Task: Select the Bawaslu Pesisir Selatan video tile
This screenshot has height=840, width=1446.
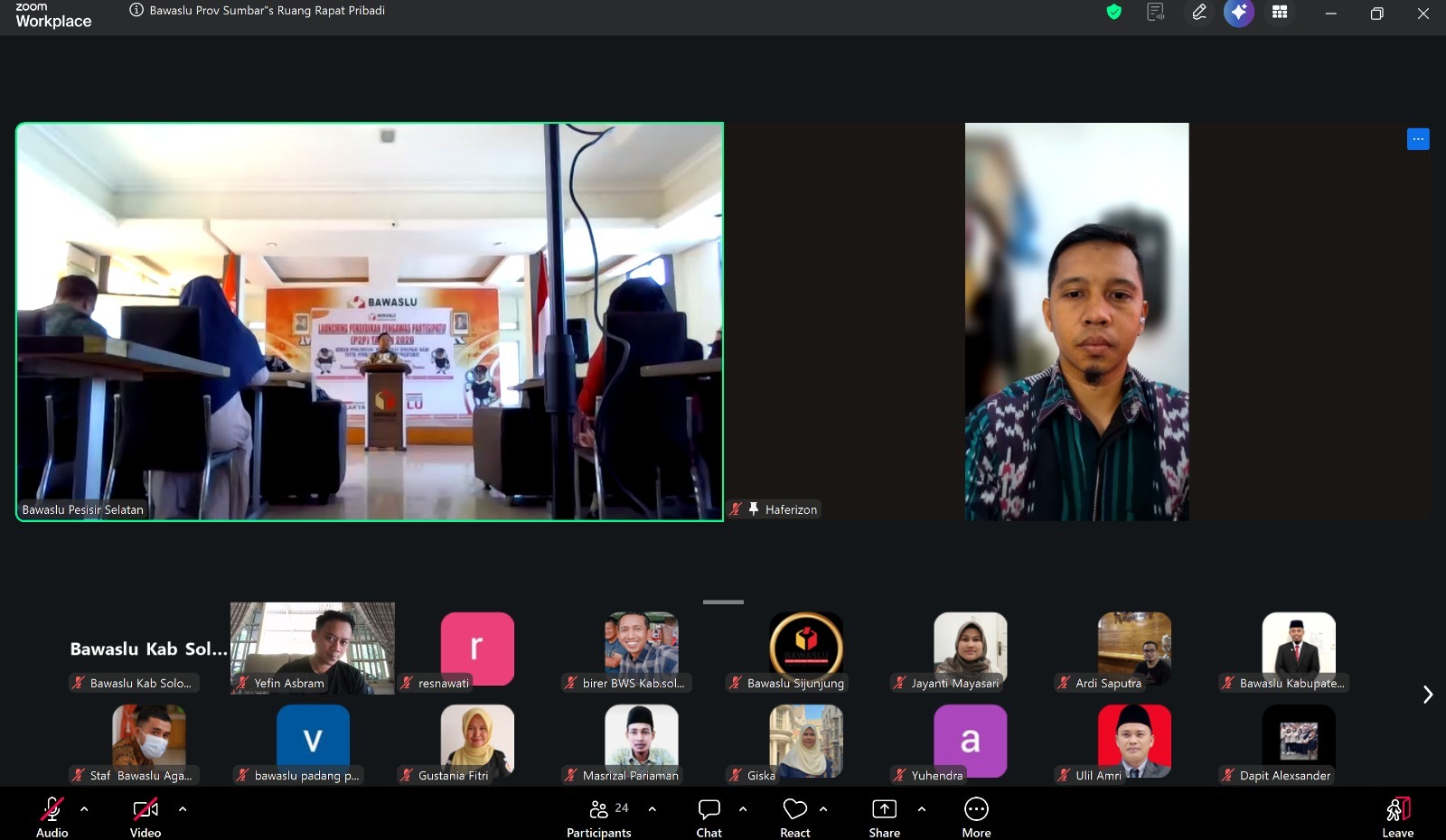Action: [370, 322]
